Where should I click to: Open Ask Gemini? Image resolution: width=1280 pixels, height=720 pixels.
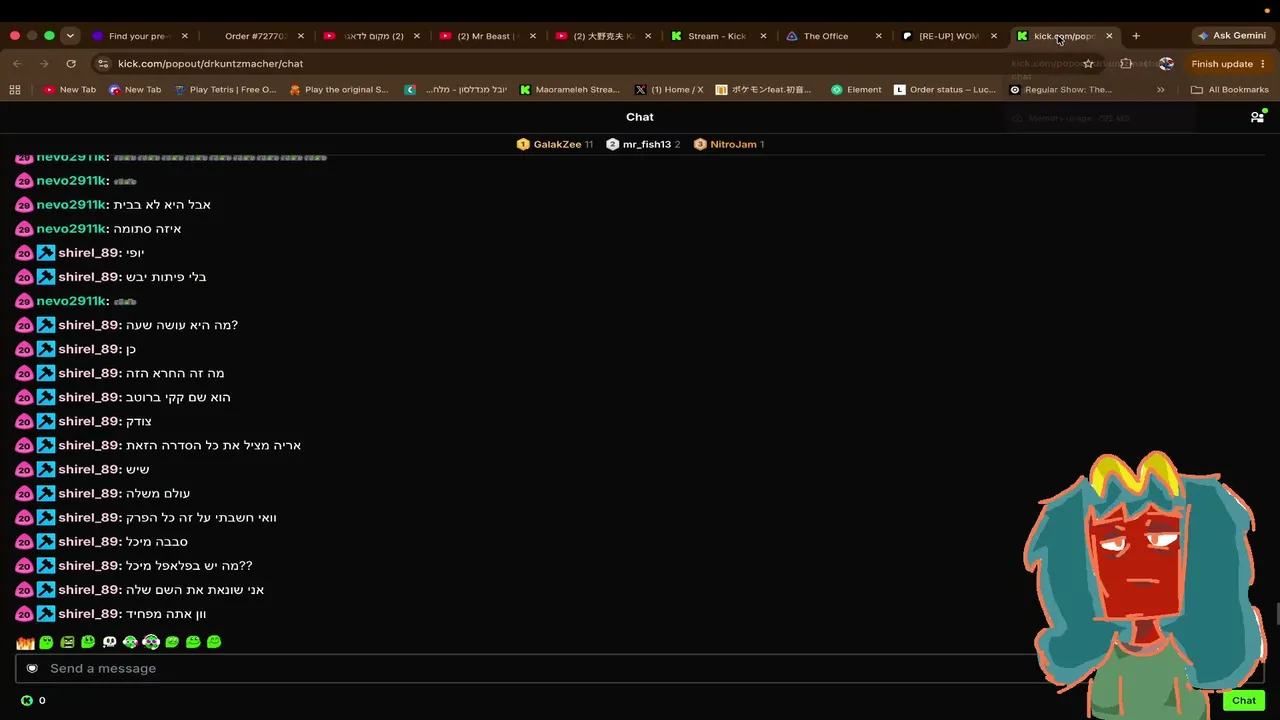(x=1232, y=36)
